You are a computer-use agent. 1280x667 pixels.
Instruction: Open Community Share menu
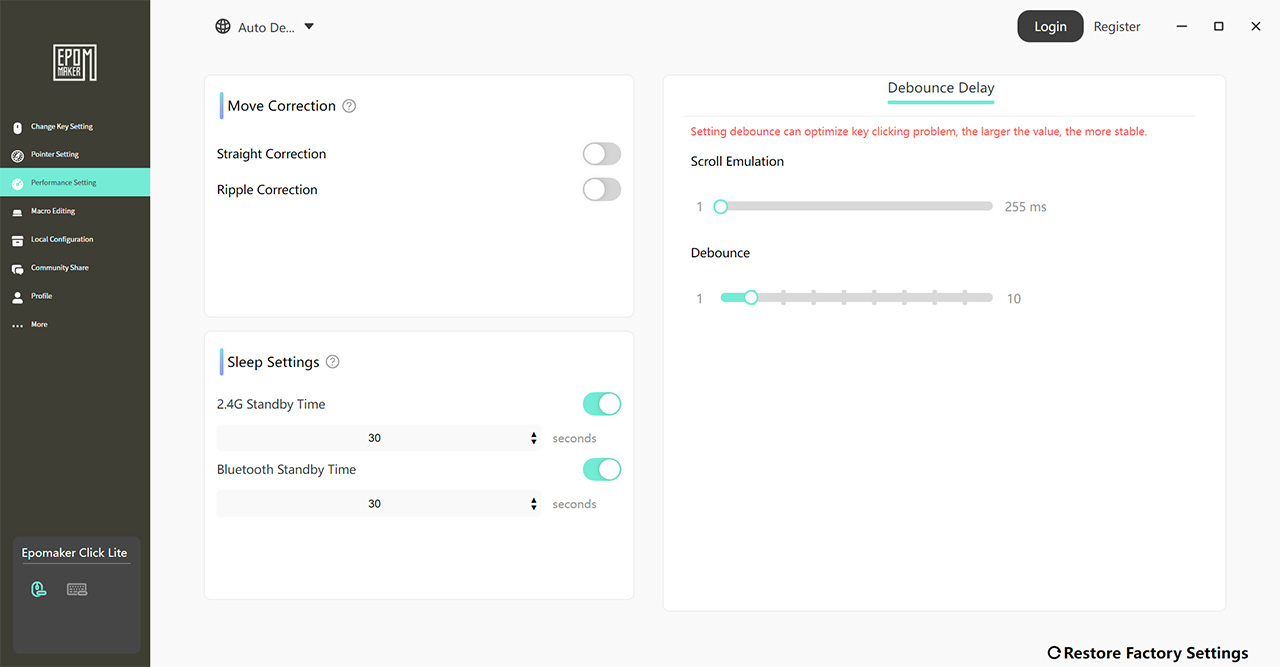point(75,268)
